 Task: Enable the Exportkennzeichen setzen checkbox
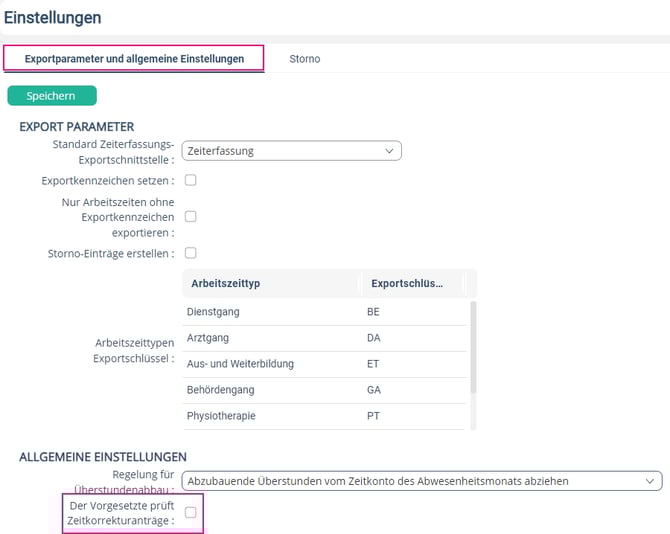(191, 181)
